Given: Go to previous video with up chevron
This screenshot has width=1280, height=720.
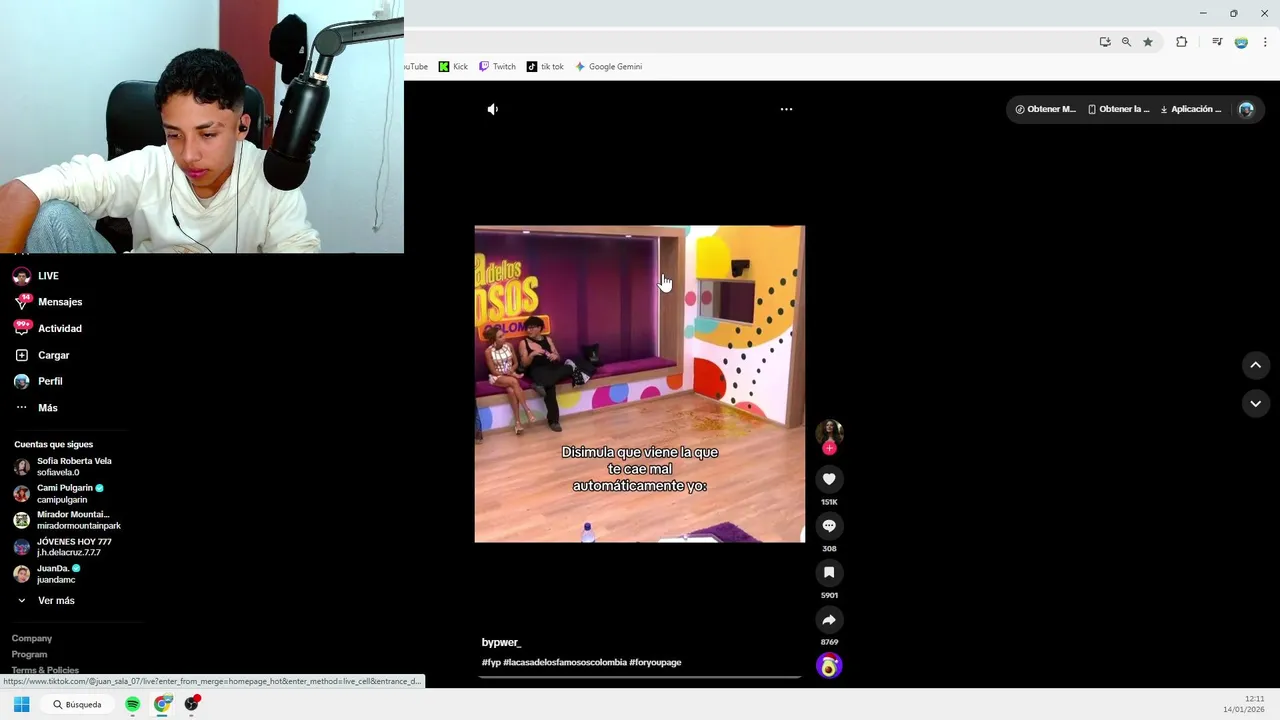Looking at the screenshot, I should (x=1256, y=365).
